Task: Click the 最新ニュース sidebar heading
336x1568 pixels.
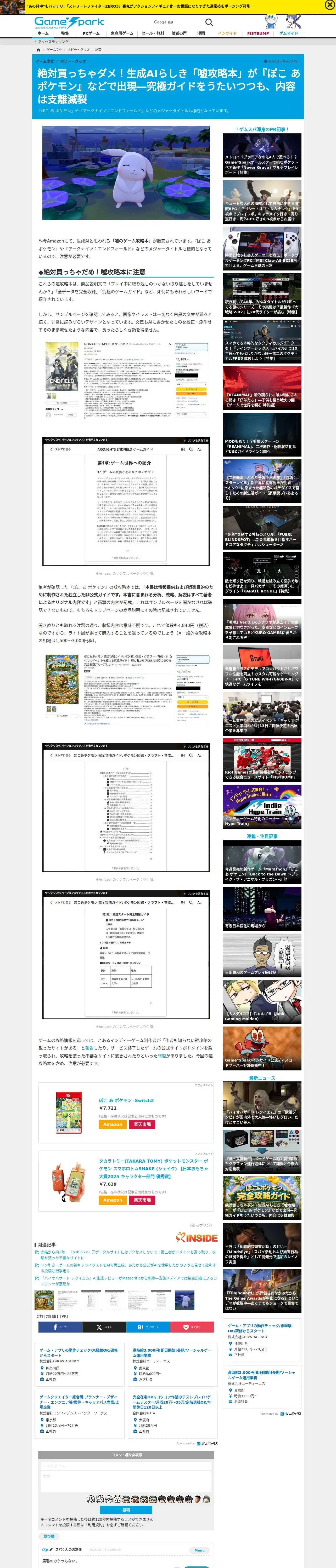Action: click(262, 1079)
